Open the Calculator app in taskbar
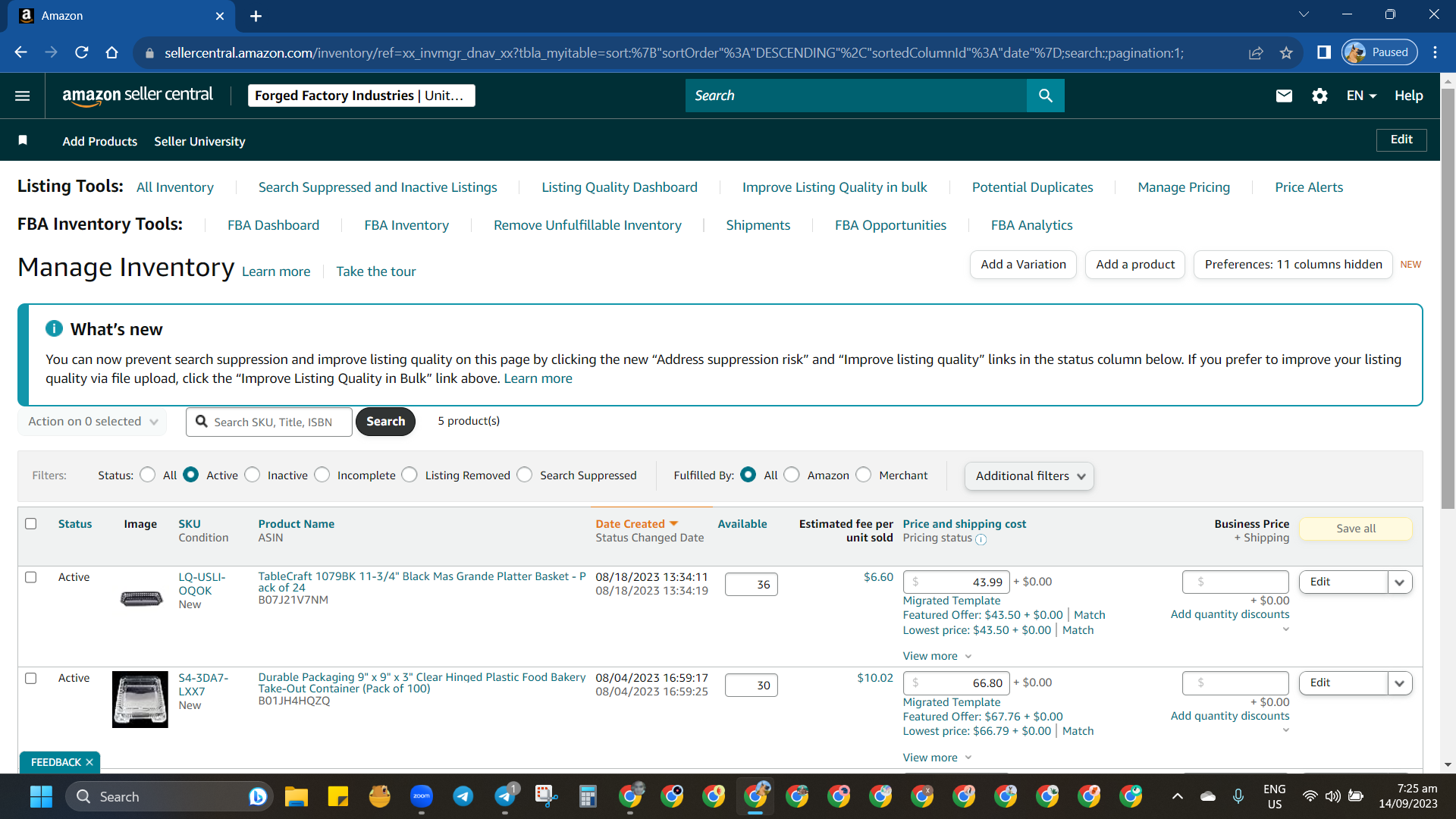Image resolution: width=1456 pixels, height=819 pixels. (588, 796)
